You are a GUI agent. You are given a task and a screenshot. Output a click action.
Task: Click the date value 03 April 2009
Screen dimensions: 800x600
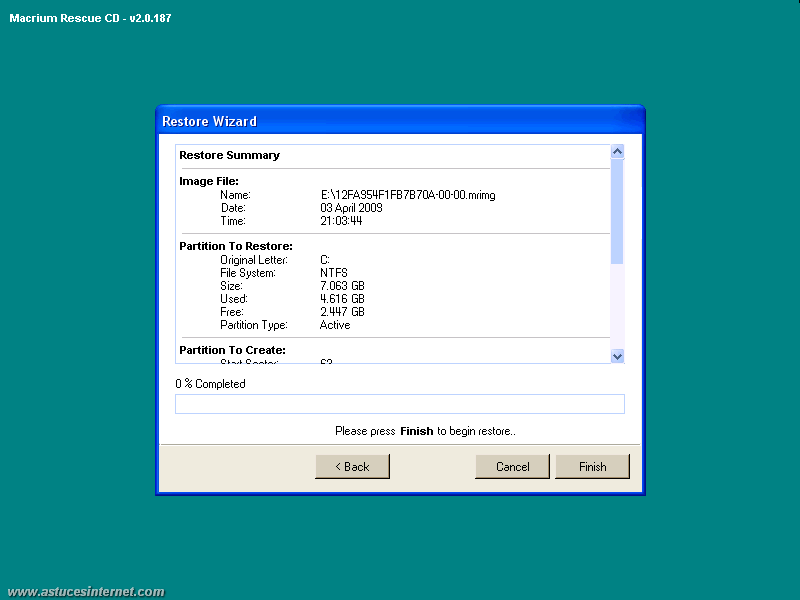point(351,208)
